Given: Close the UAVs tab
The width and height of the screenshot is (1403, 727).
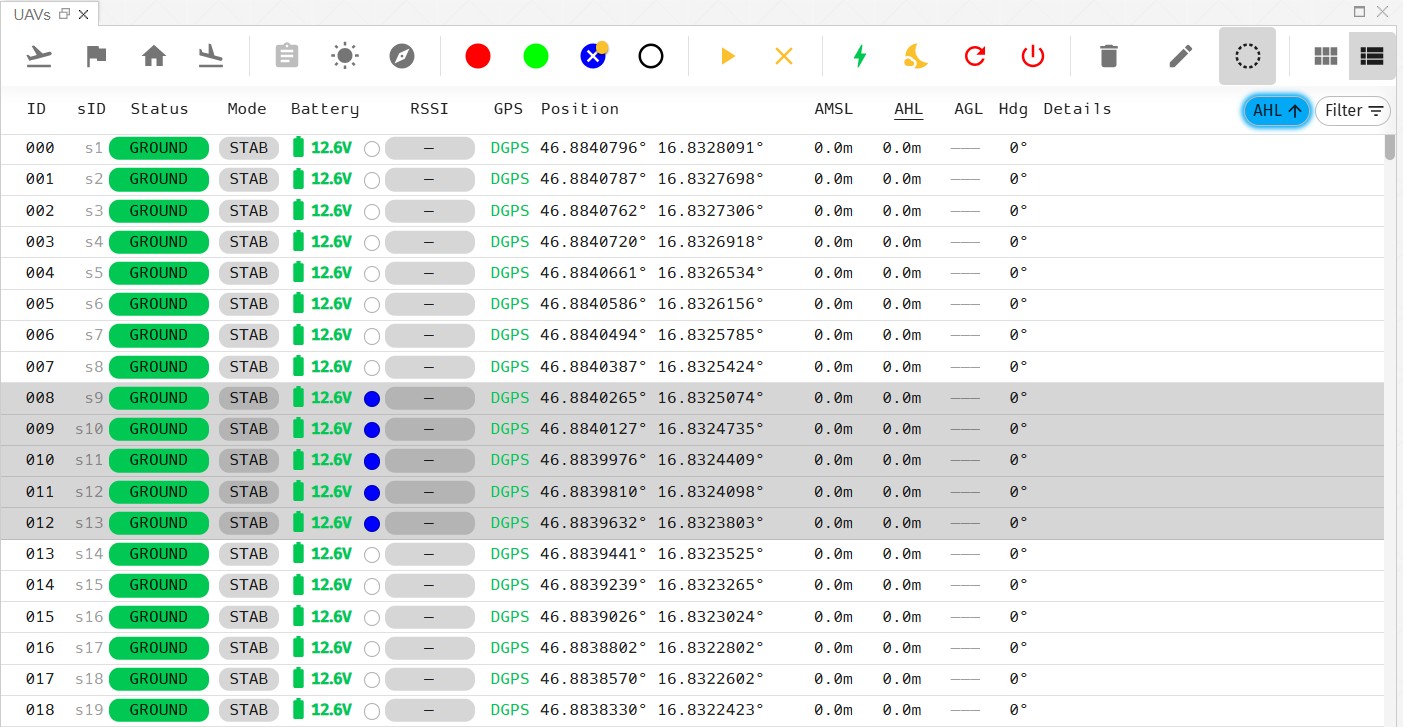Looking at the screenshot, I should [83, 14].
